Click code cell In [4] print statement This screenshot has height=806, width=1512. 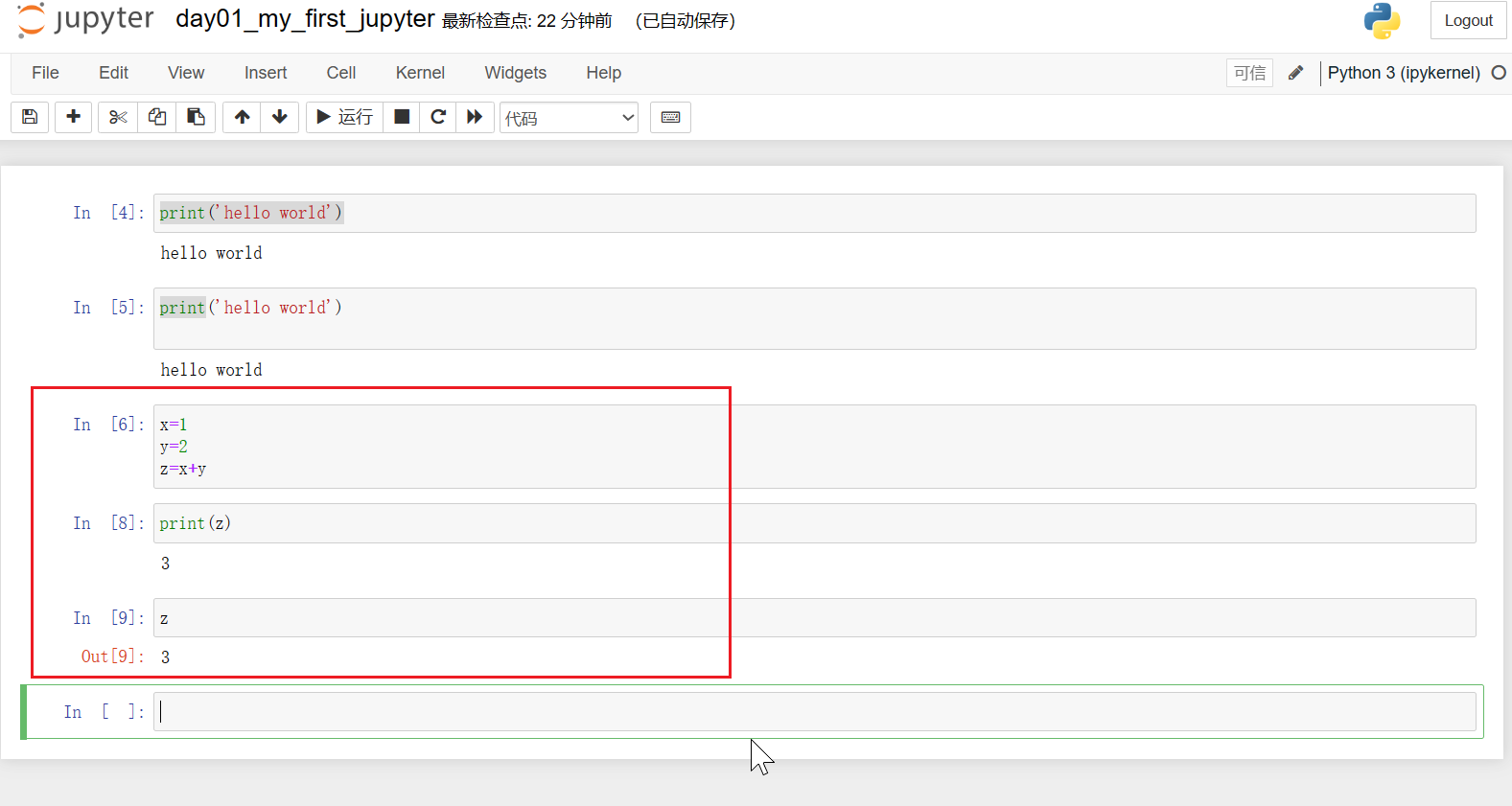coord(814,213)
